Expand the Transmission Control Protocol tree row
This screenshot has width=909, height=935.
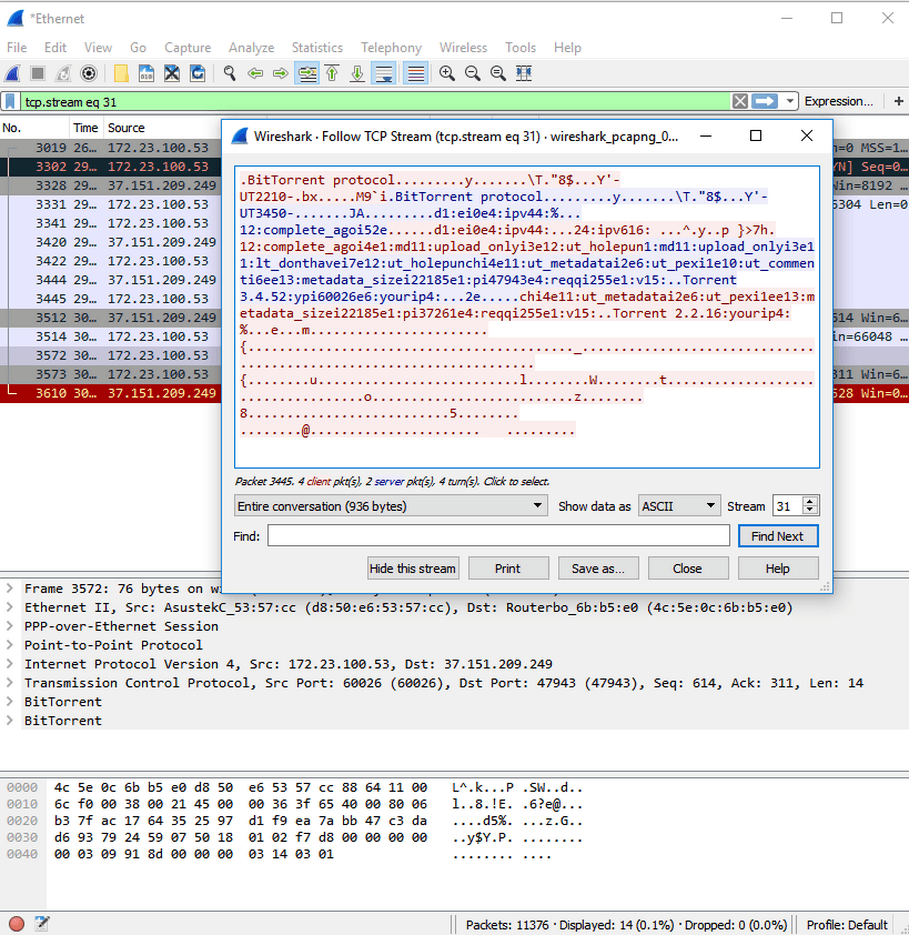(x=11, y=683)
